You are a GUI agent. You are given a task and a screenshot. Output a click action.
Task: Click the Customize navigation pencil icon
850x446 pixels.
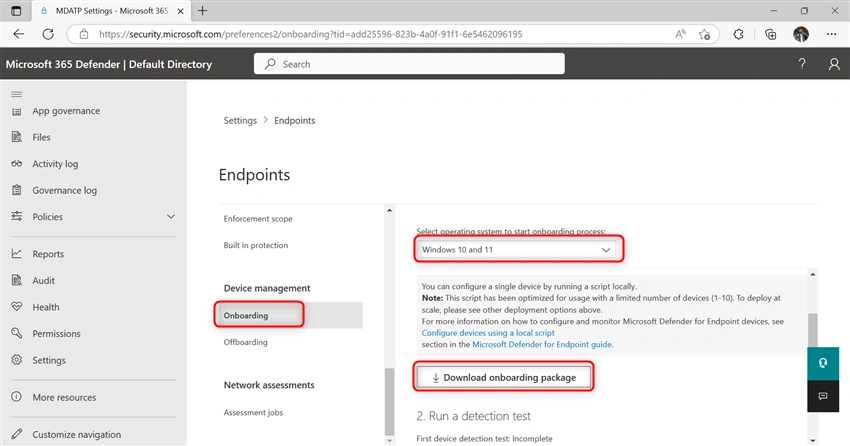click(17, 434)
